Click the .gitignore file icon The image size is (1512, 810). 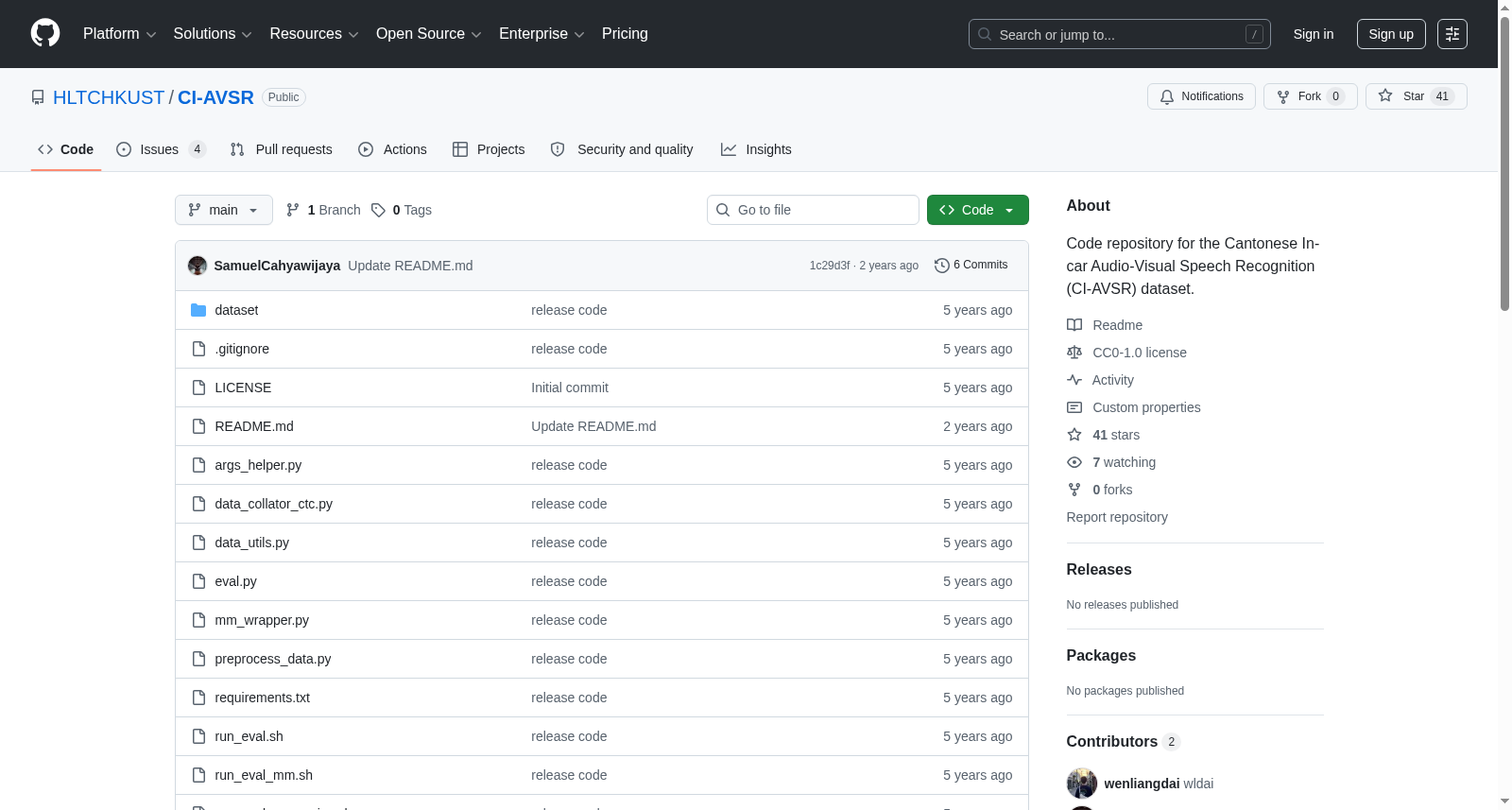[x=198, y=349]
